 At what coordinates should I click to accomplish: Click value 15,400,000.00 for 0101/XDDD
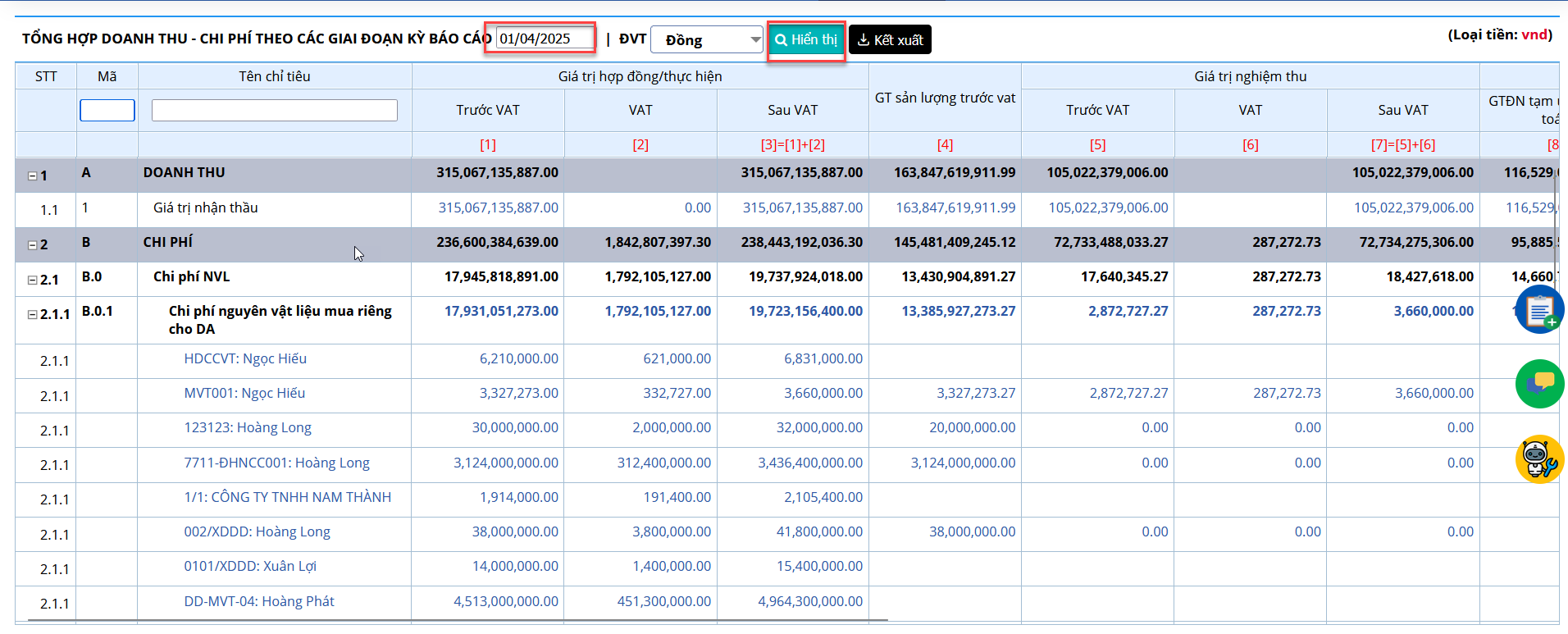(819, 566)
